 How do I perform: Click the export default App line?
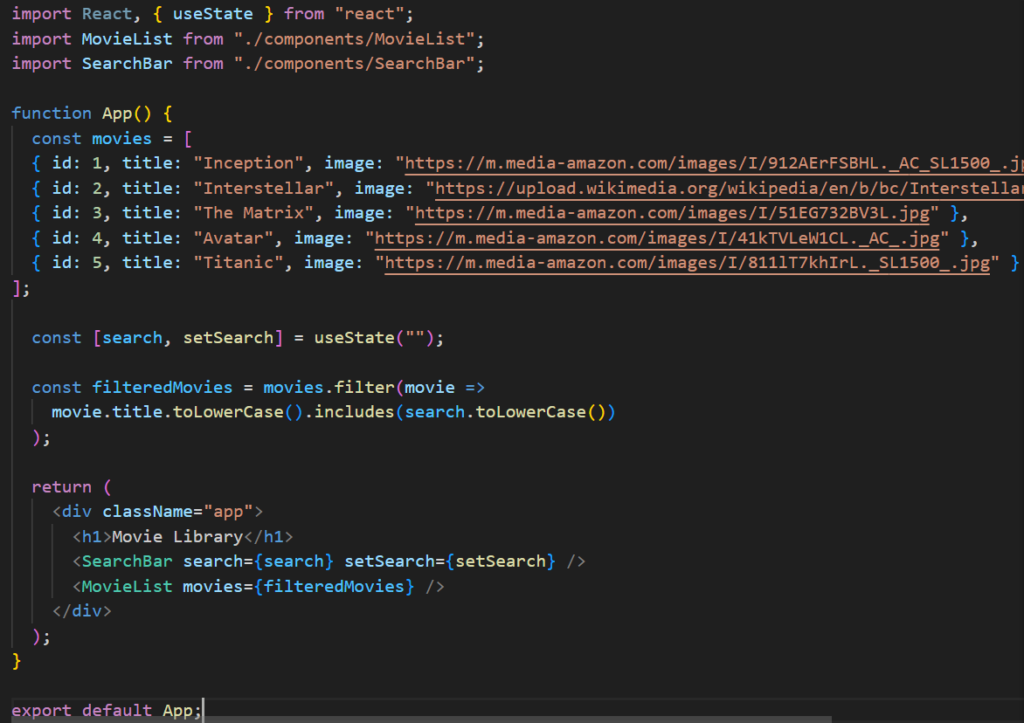click(x=106, y=711)
